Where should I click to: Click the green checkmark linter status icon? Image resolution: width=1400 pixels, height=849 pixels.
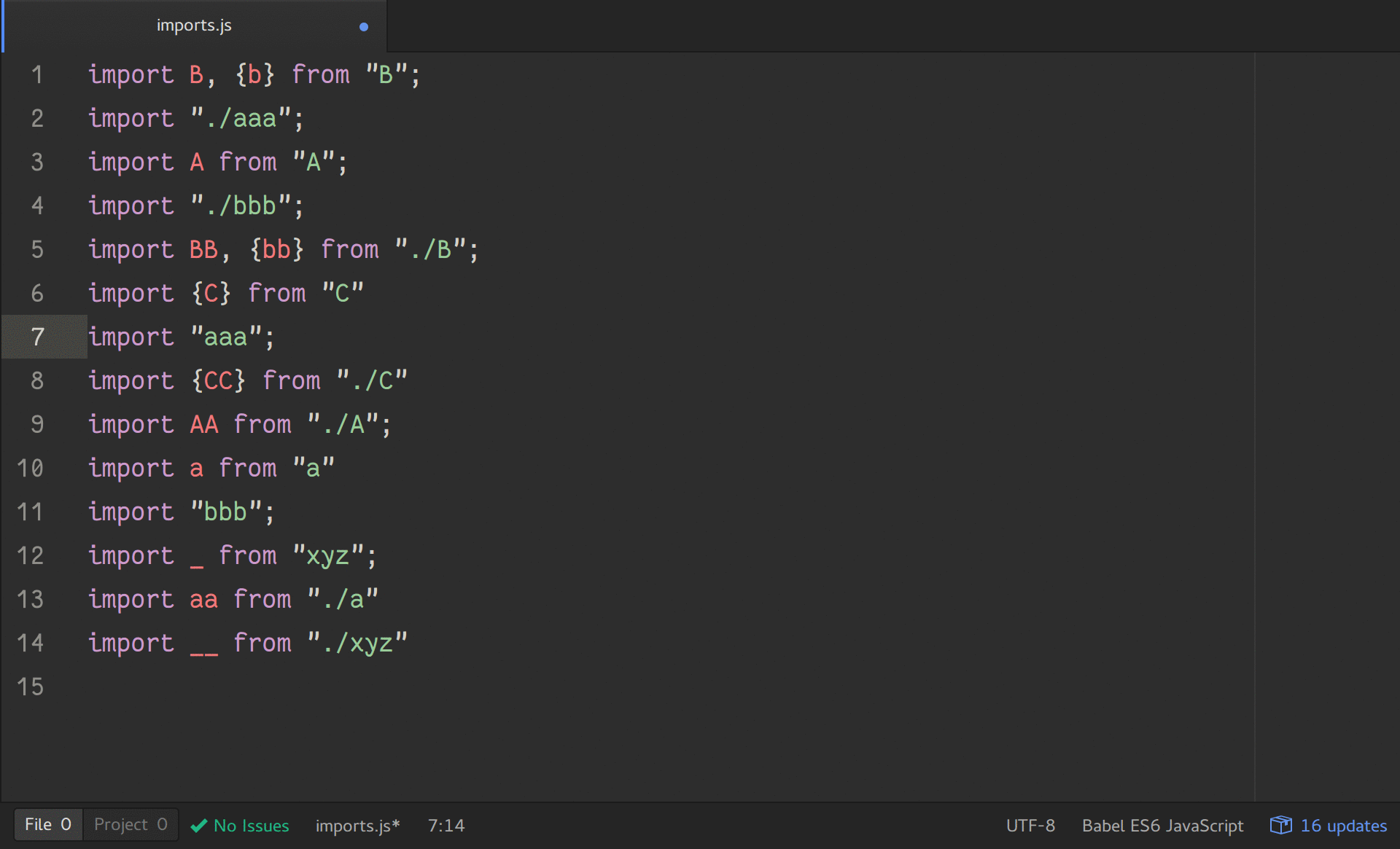click(198, 826)
